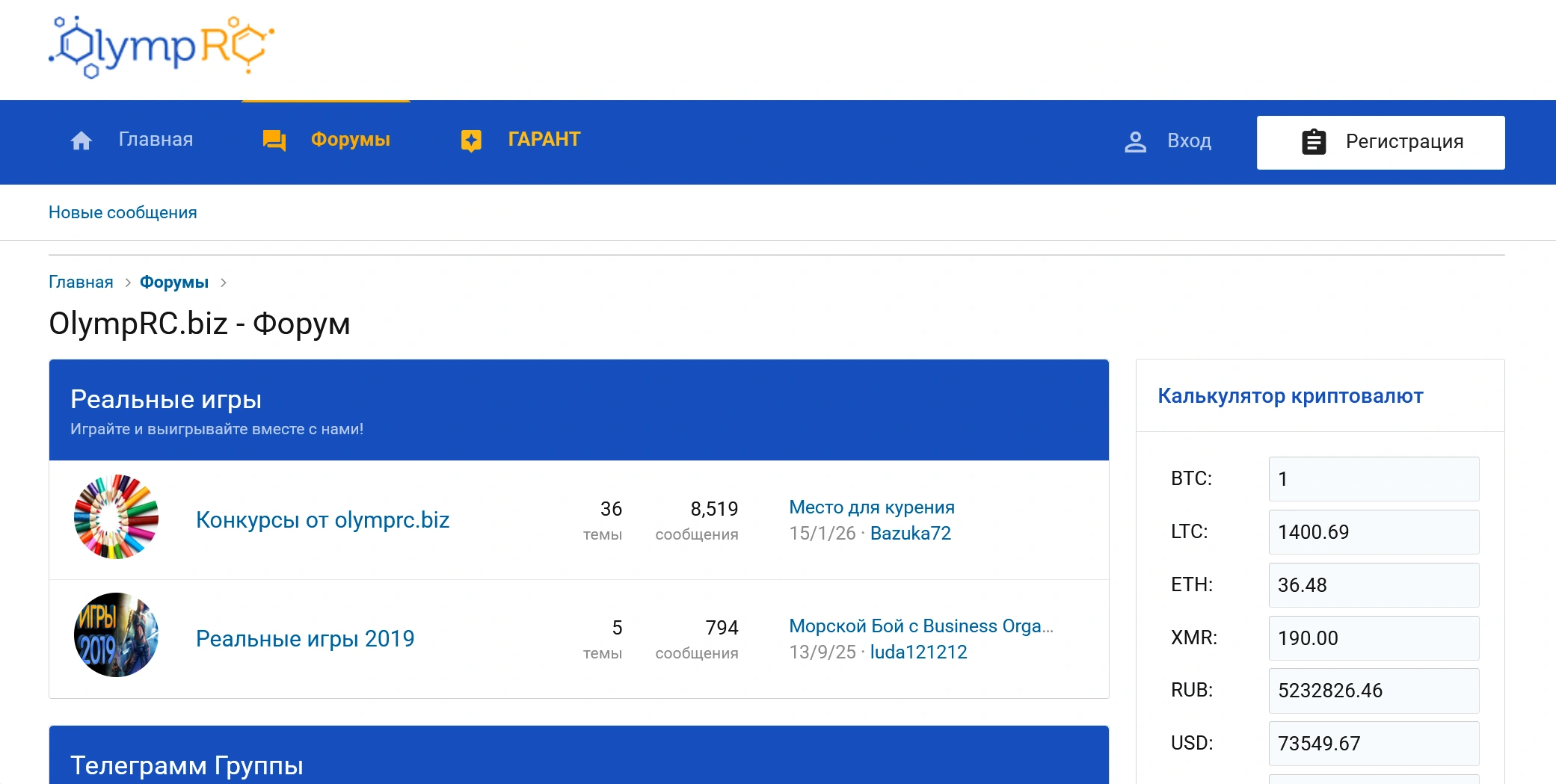Go to Форумы in breadcrumb

(x=174, y=282)
